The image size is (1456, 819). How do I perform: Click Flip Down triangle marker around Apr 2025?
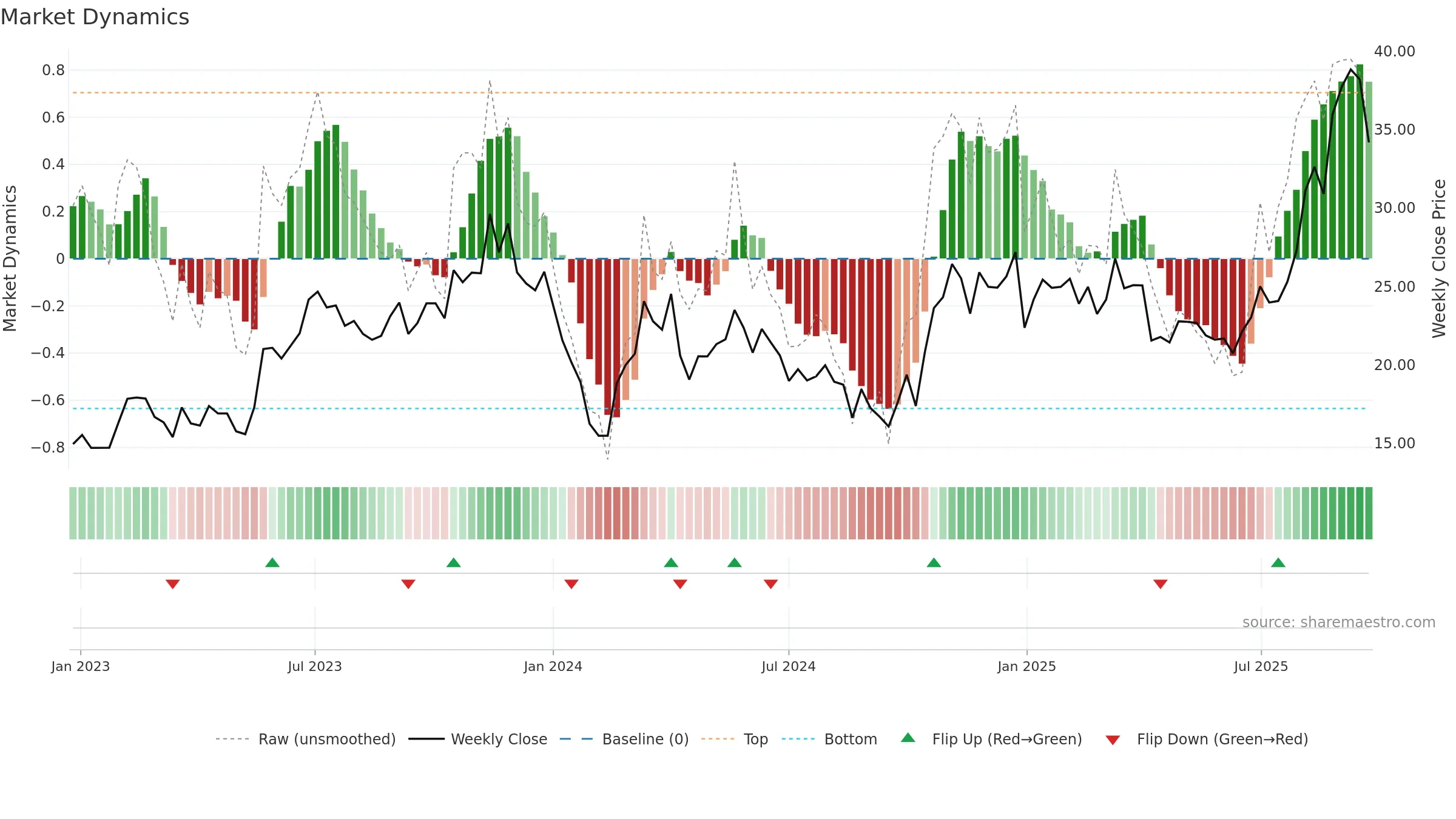[1161, 584]
